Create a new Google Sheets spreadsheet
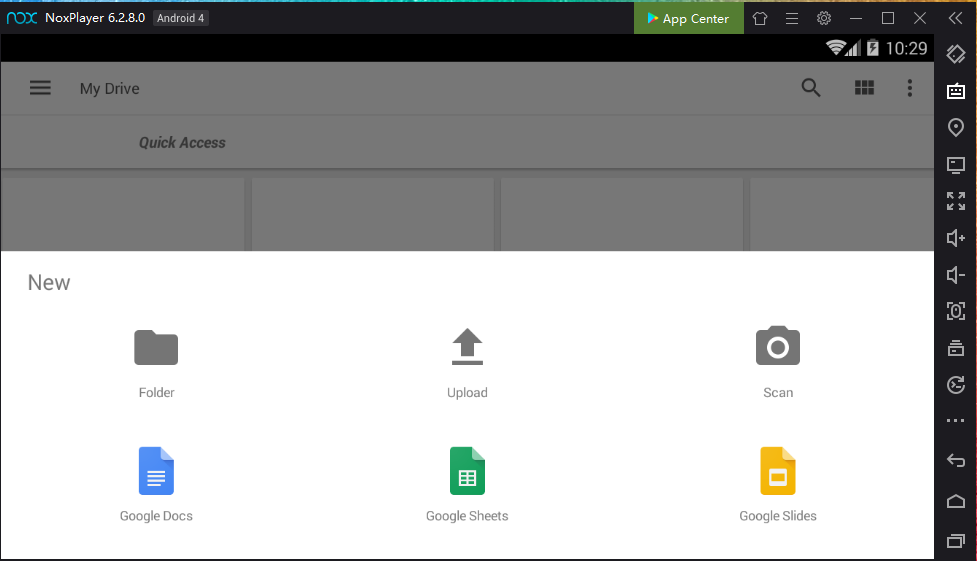This screenshot has height=561, width=977. click(x=467, y=471)
